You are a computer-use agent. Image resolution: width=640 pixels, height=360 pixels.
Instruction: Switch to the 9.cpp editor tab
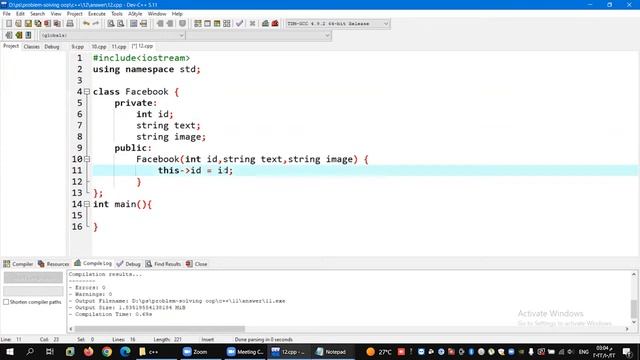click(78, 47)
